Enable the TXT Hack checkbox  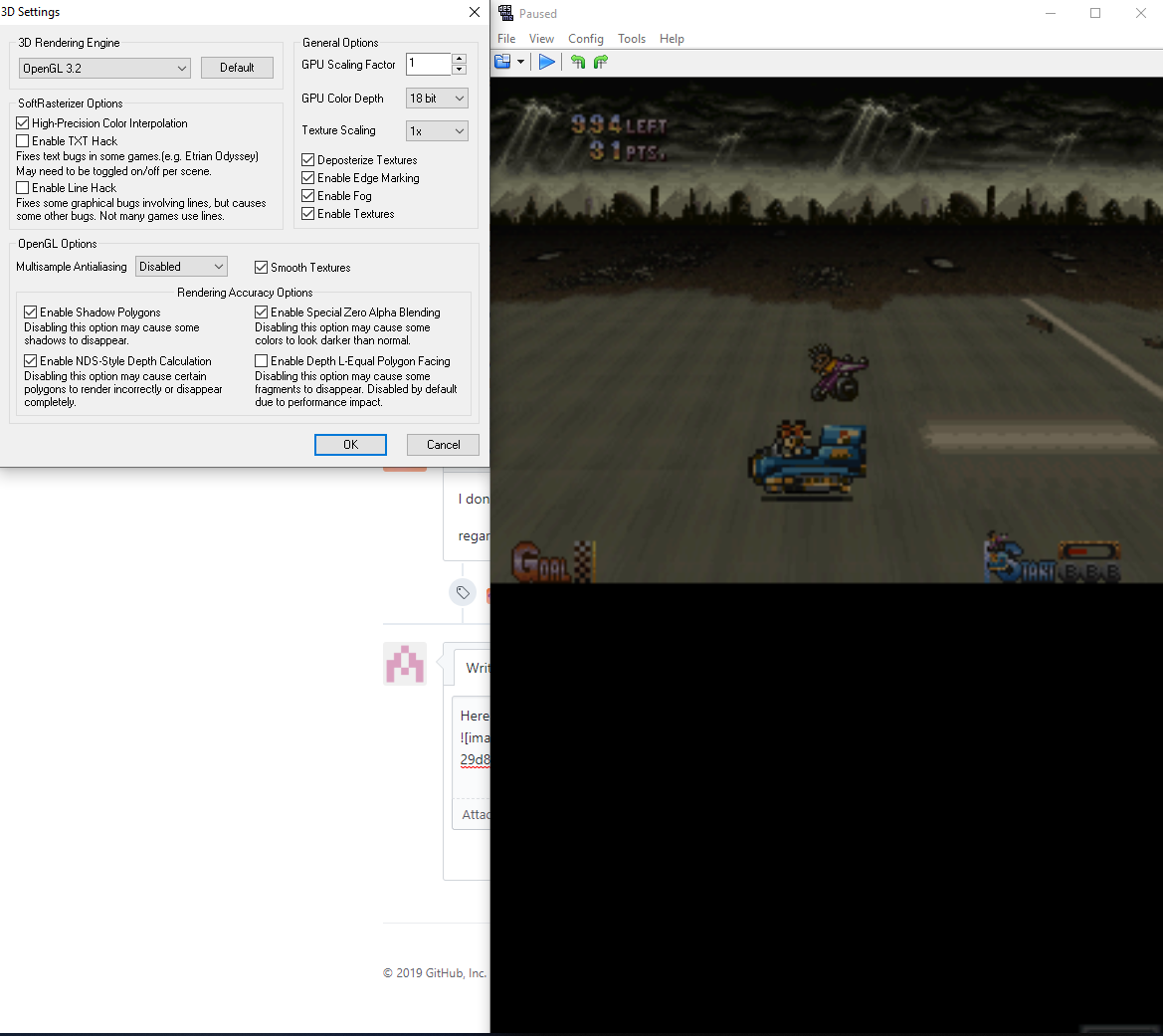pos(22,140)
